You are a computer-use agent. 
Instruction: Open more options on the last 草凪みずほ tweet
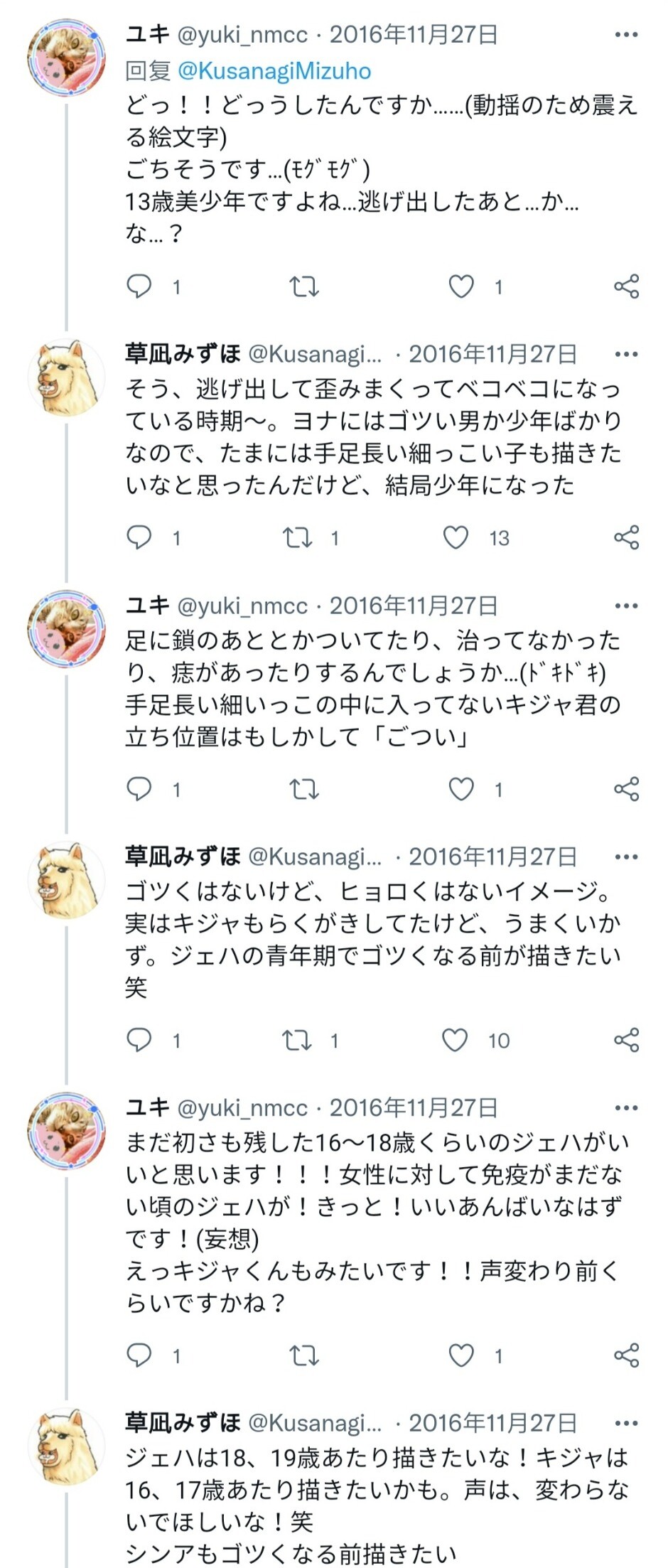(626, 1423)
